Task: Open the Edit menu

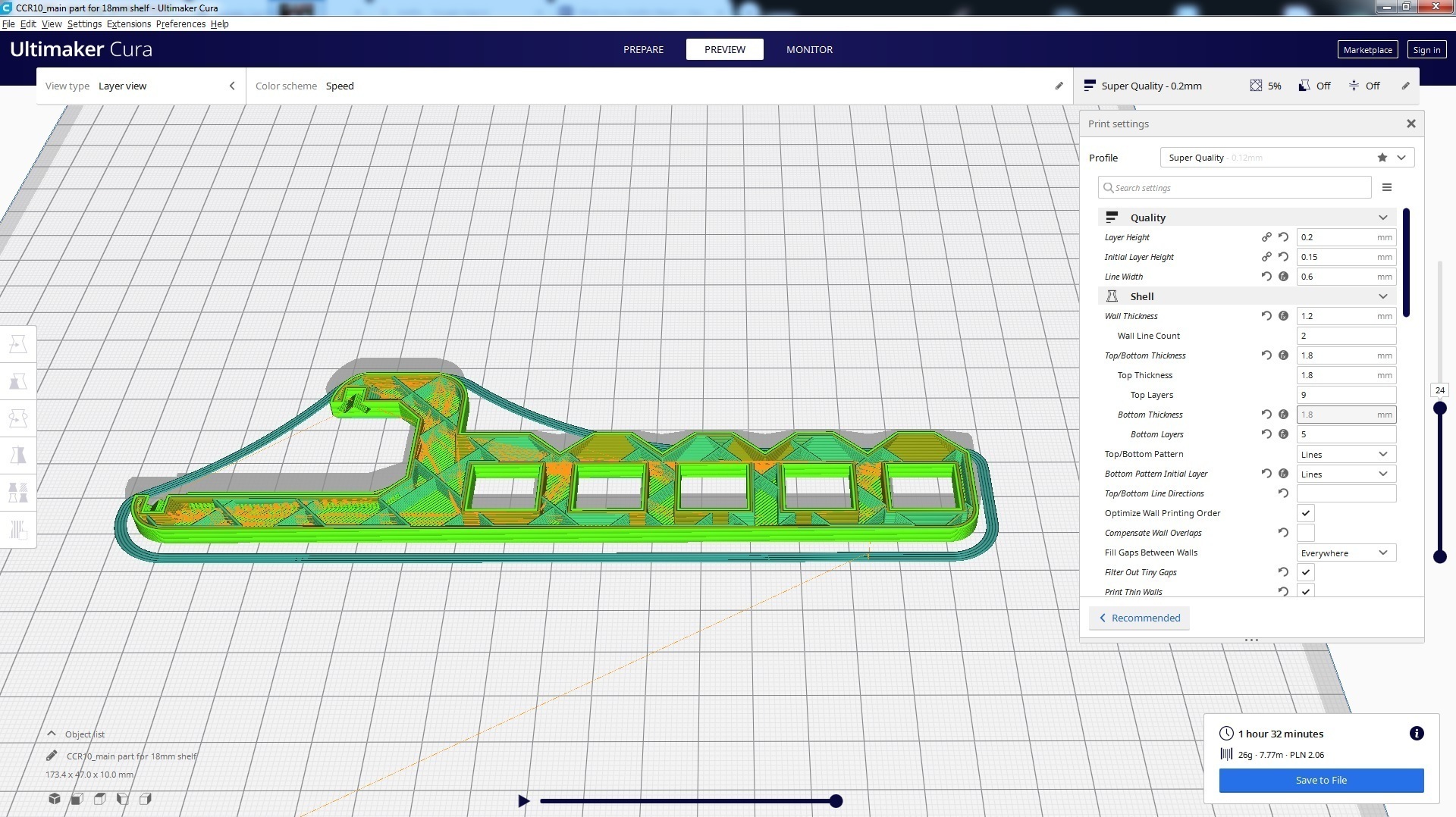Action: coord(28,24)
